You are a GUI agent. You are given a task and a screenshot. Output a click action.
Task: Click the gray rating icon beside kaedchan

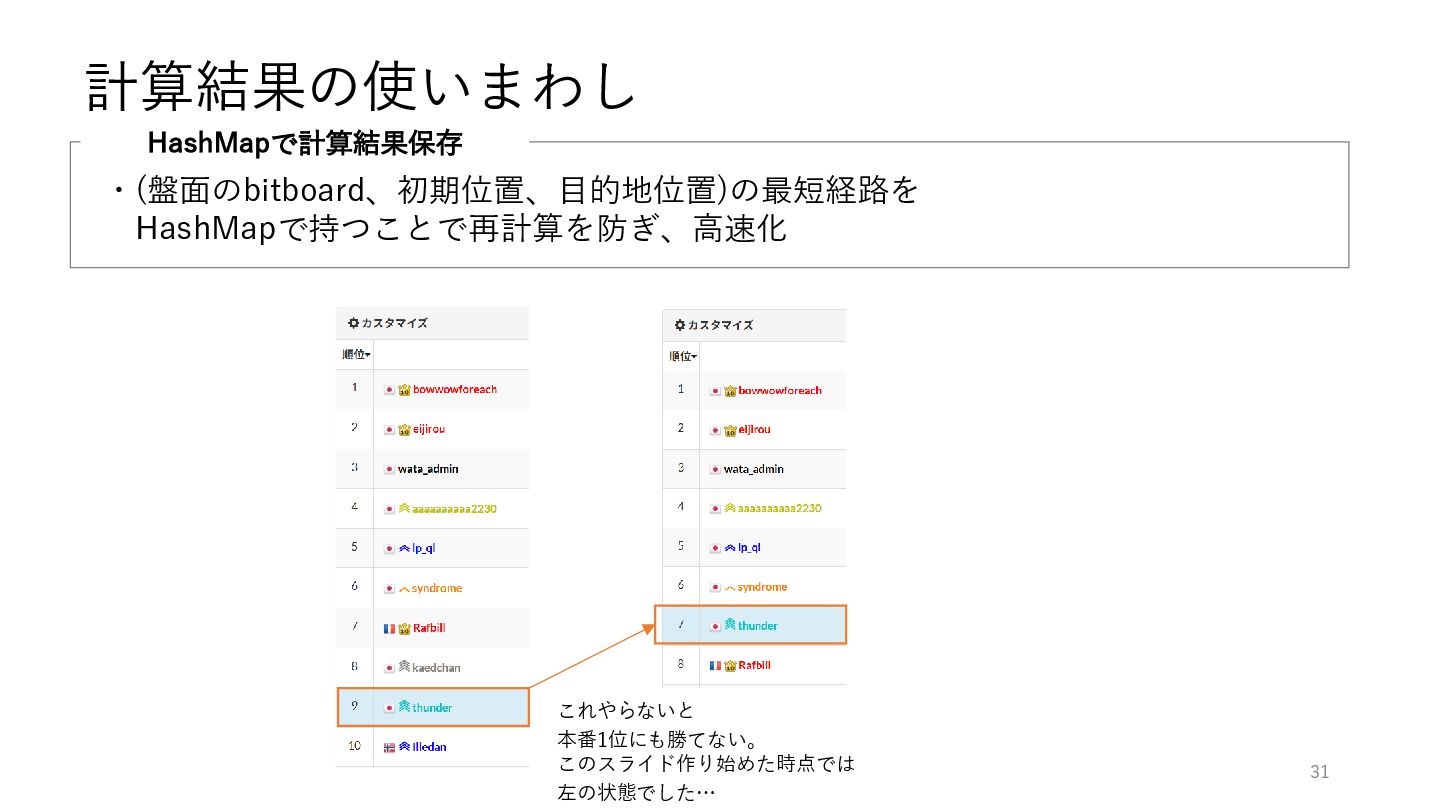(x=404, y=667)
